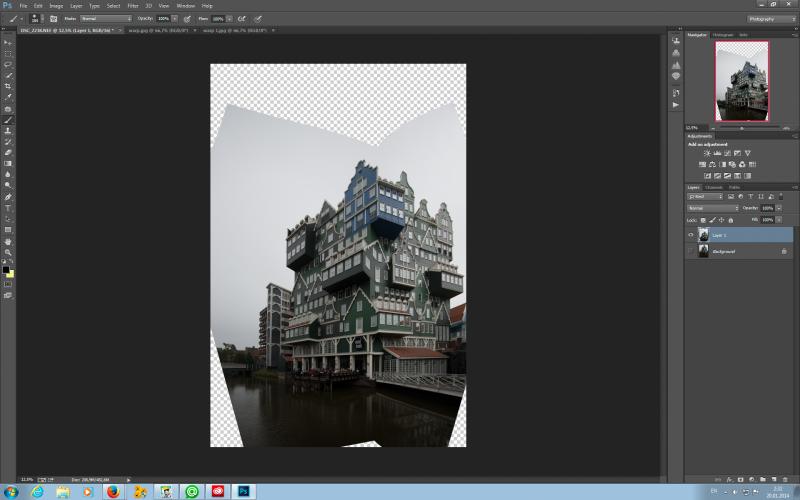Select the Zoom tool in toolbox

pos(8,253)
